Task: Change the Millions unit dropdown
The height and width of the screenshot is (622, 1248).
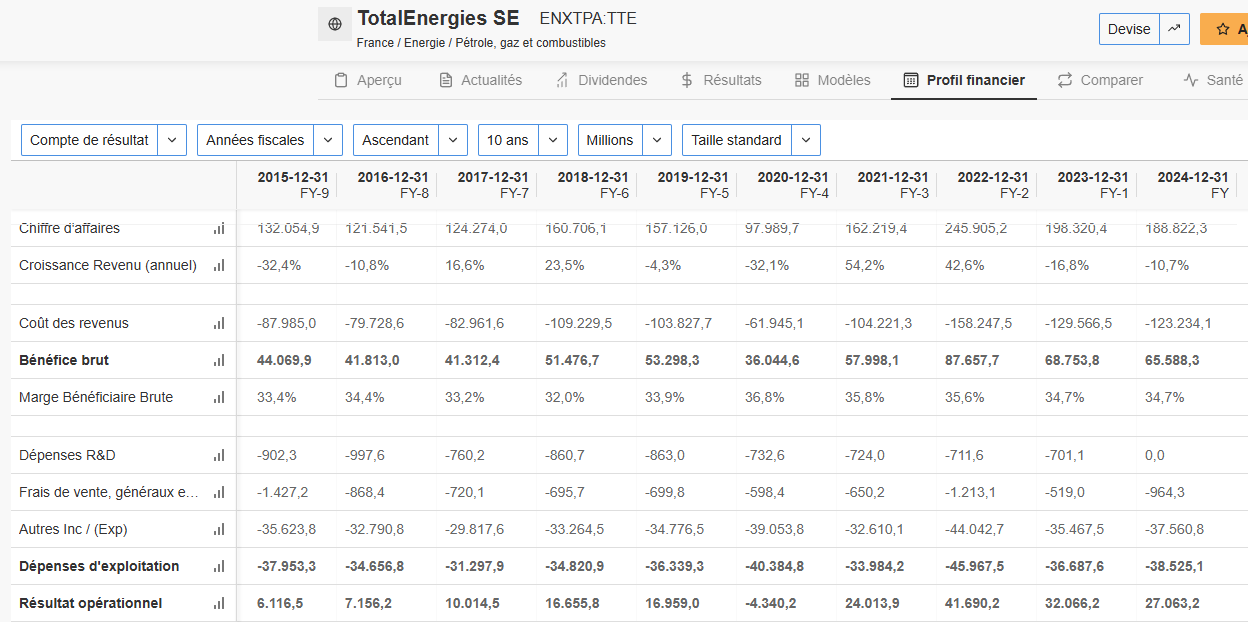Action: (625, 140)
